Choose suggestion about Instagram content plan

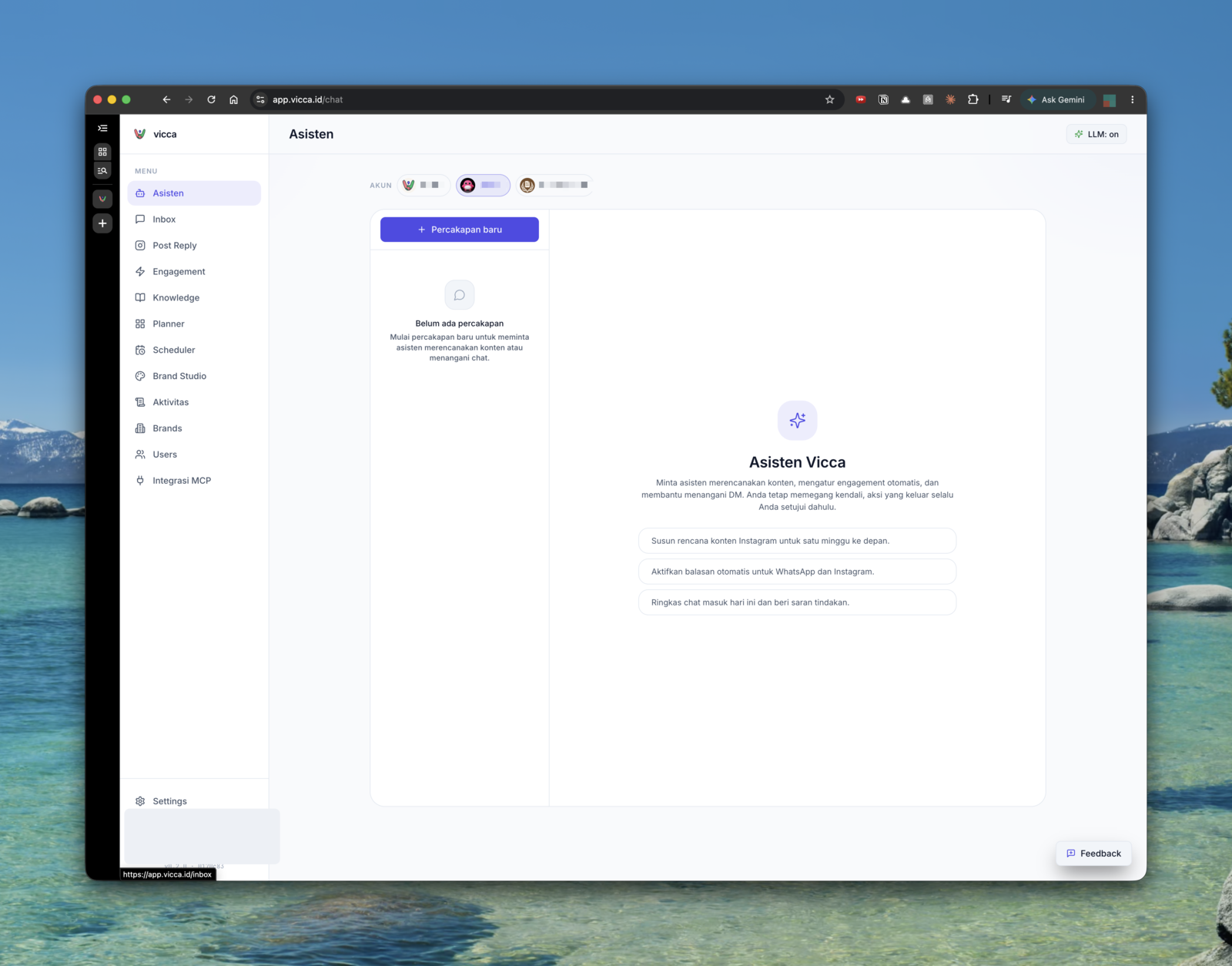(797, 541)
